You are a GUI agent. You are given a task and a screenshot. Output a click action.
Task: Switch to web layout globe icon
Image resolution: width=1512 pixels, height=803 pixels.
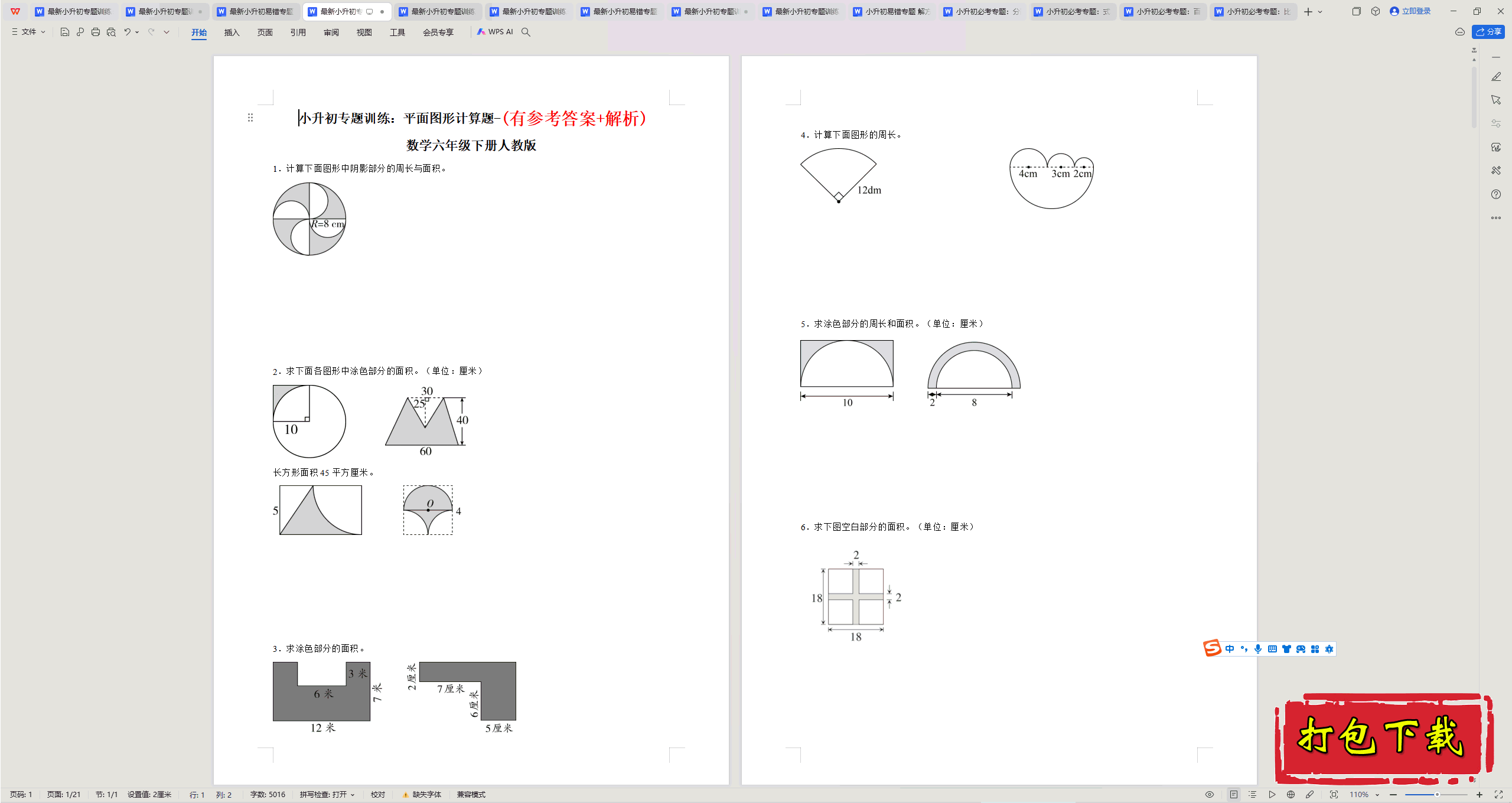click(1291, 795)
